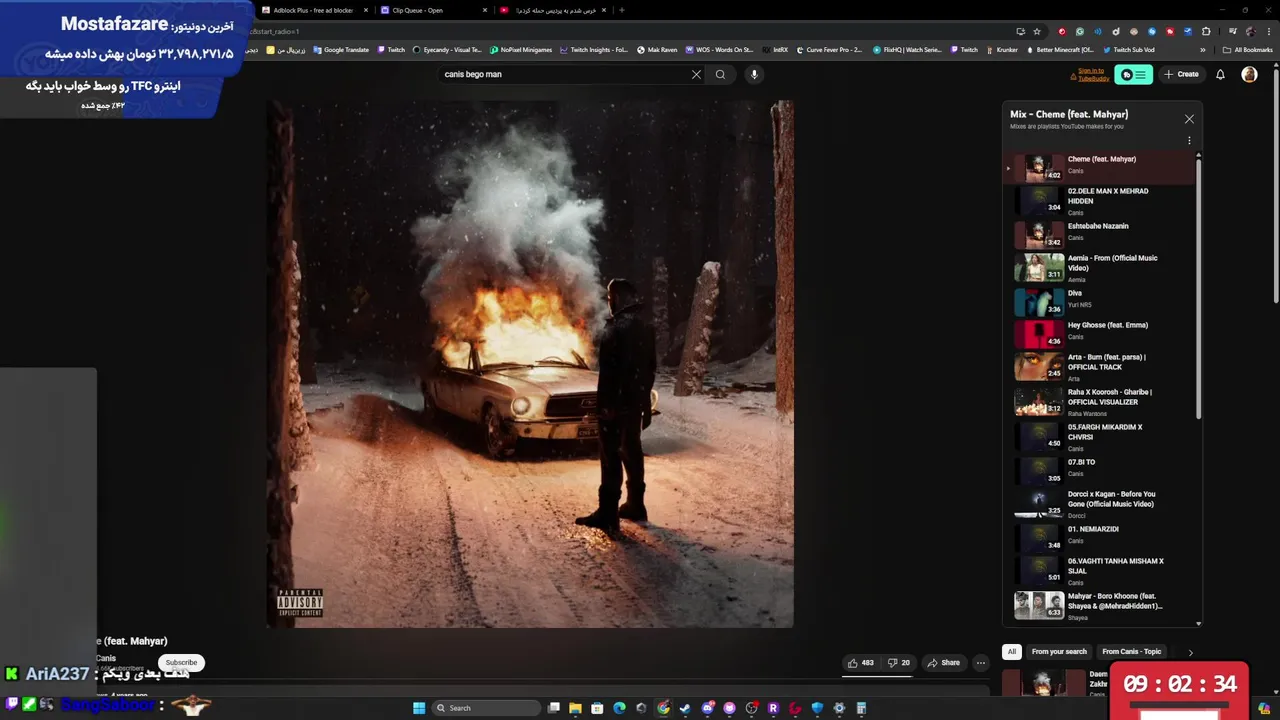Image resolution: width=1280 pixels, height=720 pixels.
Task: Bookmark this page with star icon
Action: pyautogui.click(x=1037, y=31)
